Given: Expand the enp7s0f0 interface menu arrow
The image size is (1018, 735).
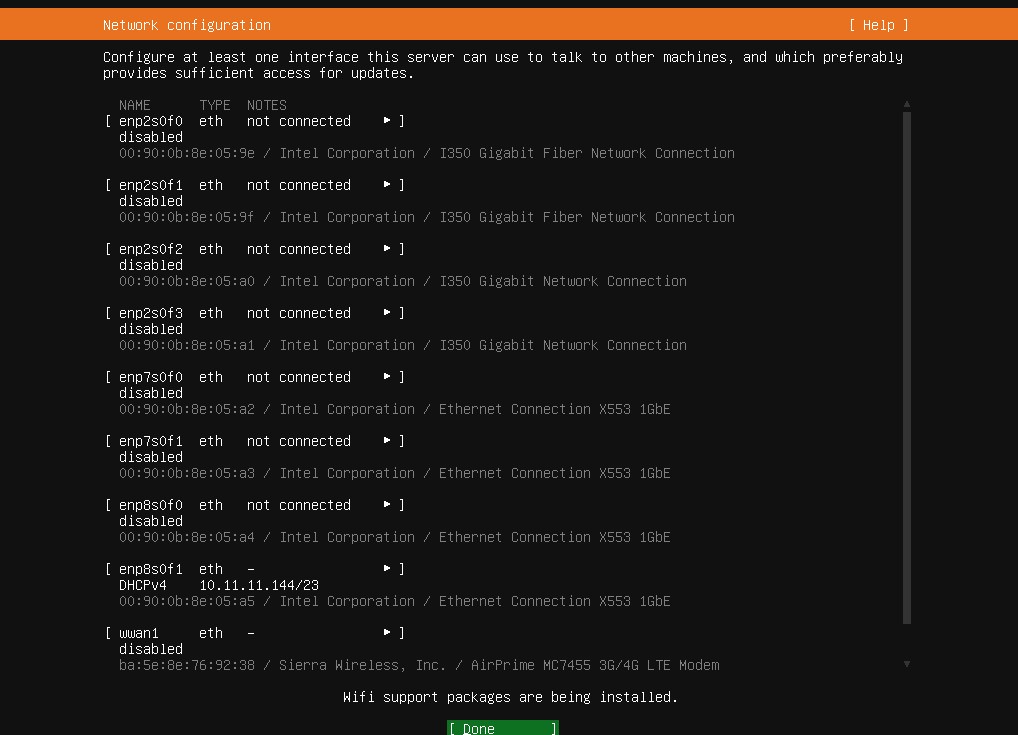Looking at the screenshot, I should pyautogui.click(x=387, y=377).
